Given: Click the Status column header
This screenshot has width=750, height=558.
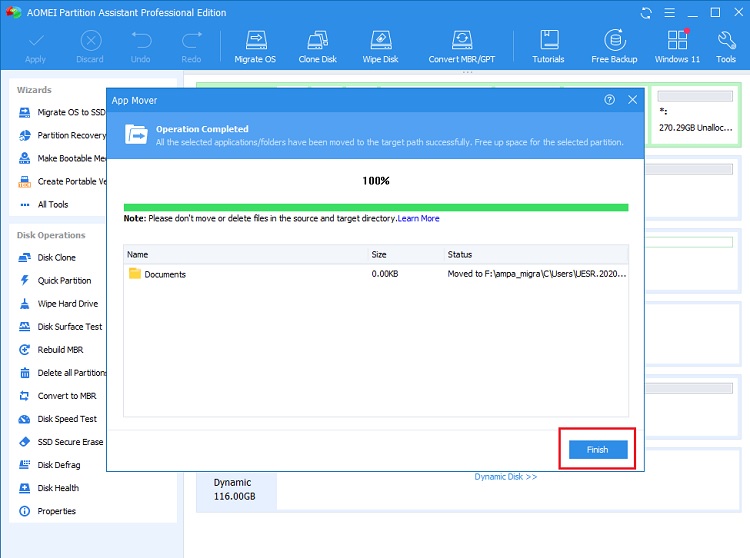Looking at the screenshot, I should (536, 255).
